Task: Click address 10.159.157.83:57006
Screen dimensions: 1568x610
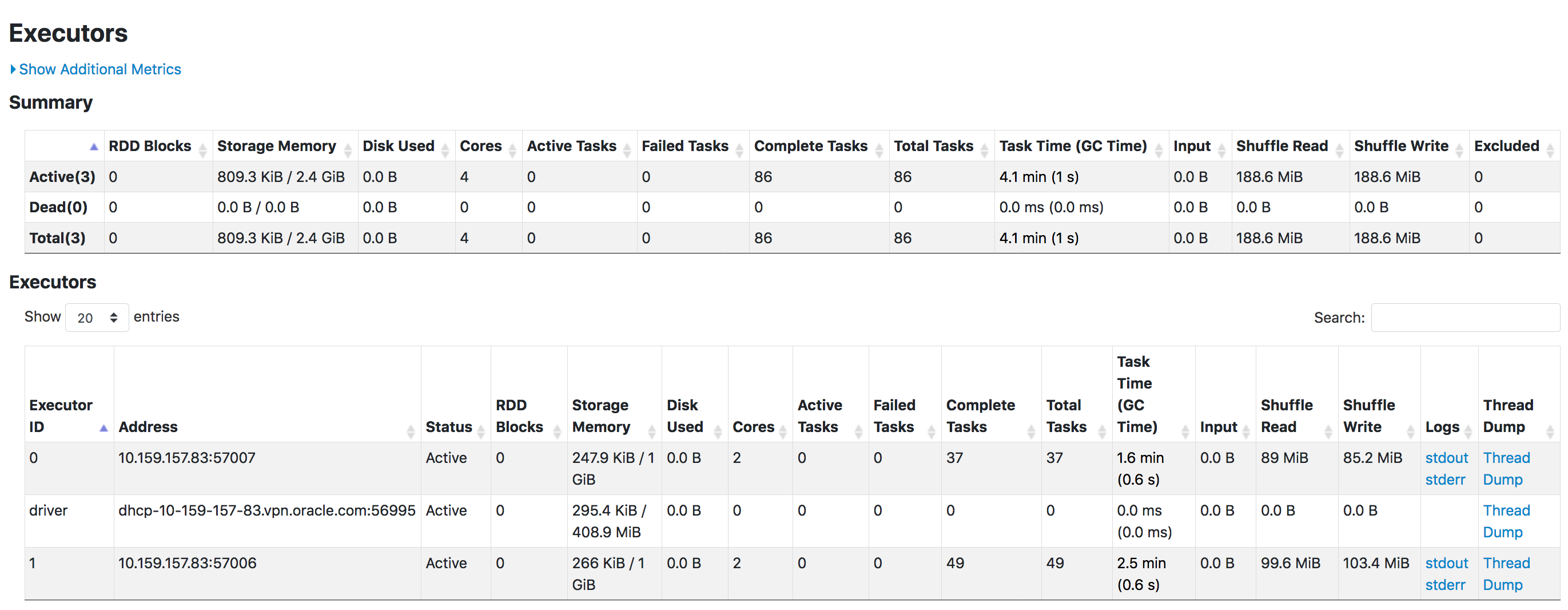Action: point(187,564)
